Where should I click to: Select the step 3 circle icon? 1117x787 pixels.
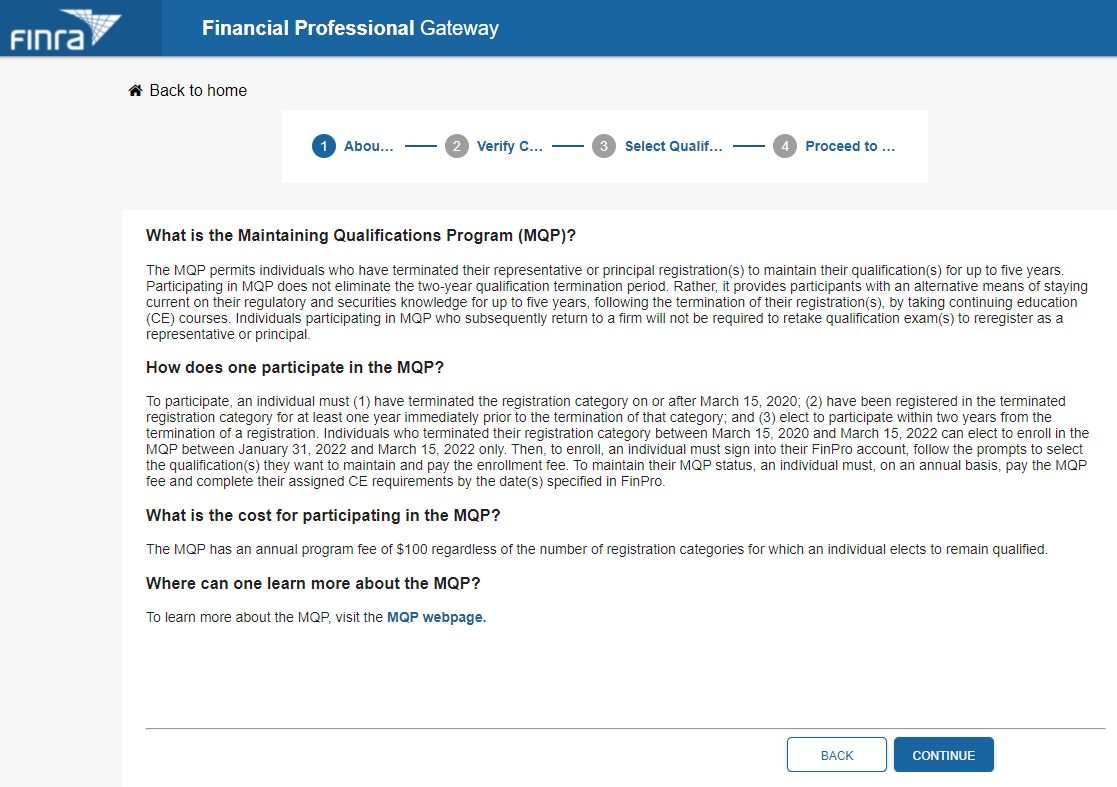pos(603,146)
